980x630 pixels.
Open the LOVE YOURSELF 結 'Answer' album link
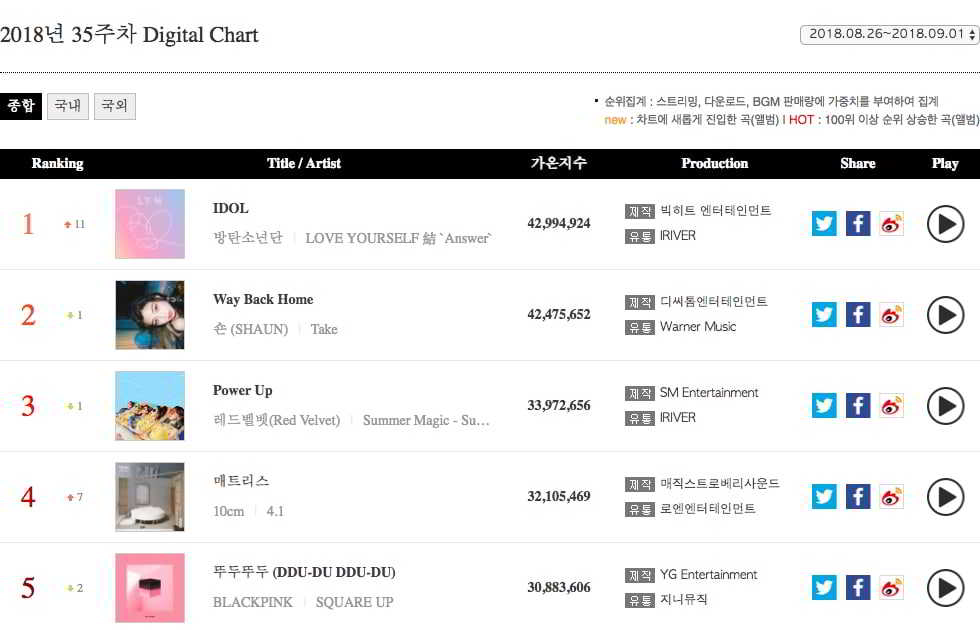[398, 238]
